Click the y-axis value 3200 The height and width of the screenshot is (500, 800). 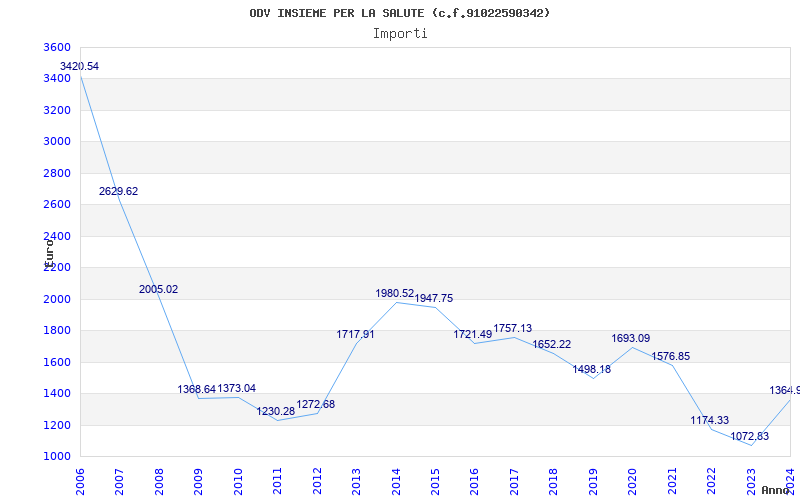[x=55, y=110]
